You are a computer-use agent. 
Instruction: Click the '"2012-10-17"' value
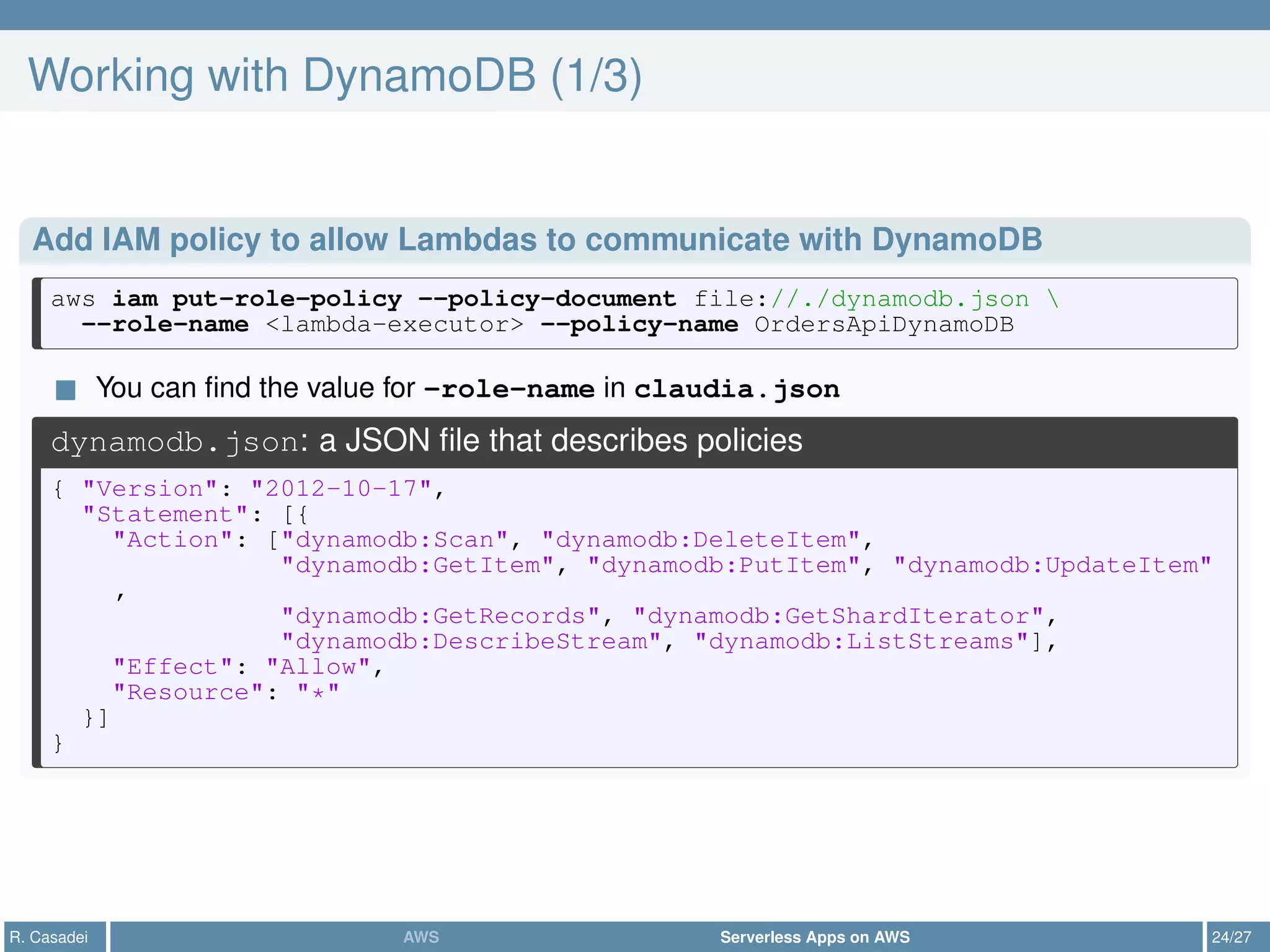coord(341,489)
